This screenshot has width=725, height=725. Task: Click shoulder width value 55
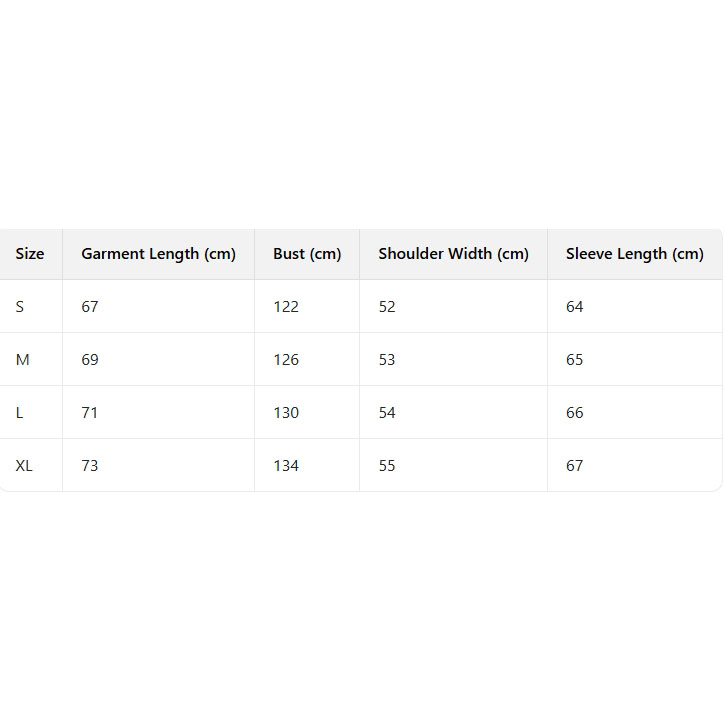coord(387,466)
